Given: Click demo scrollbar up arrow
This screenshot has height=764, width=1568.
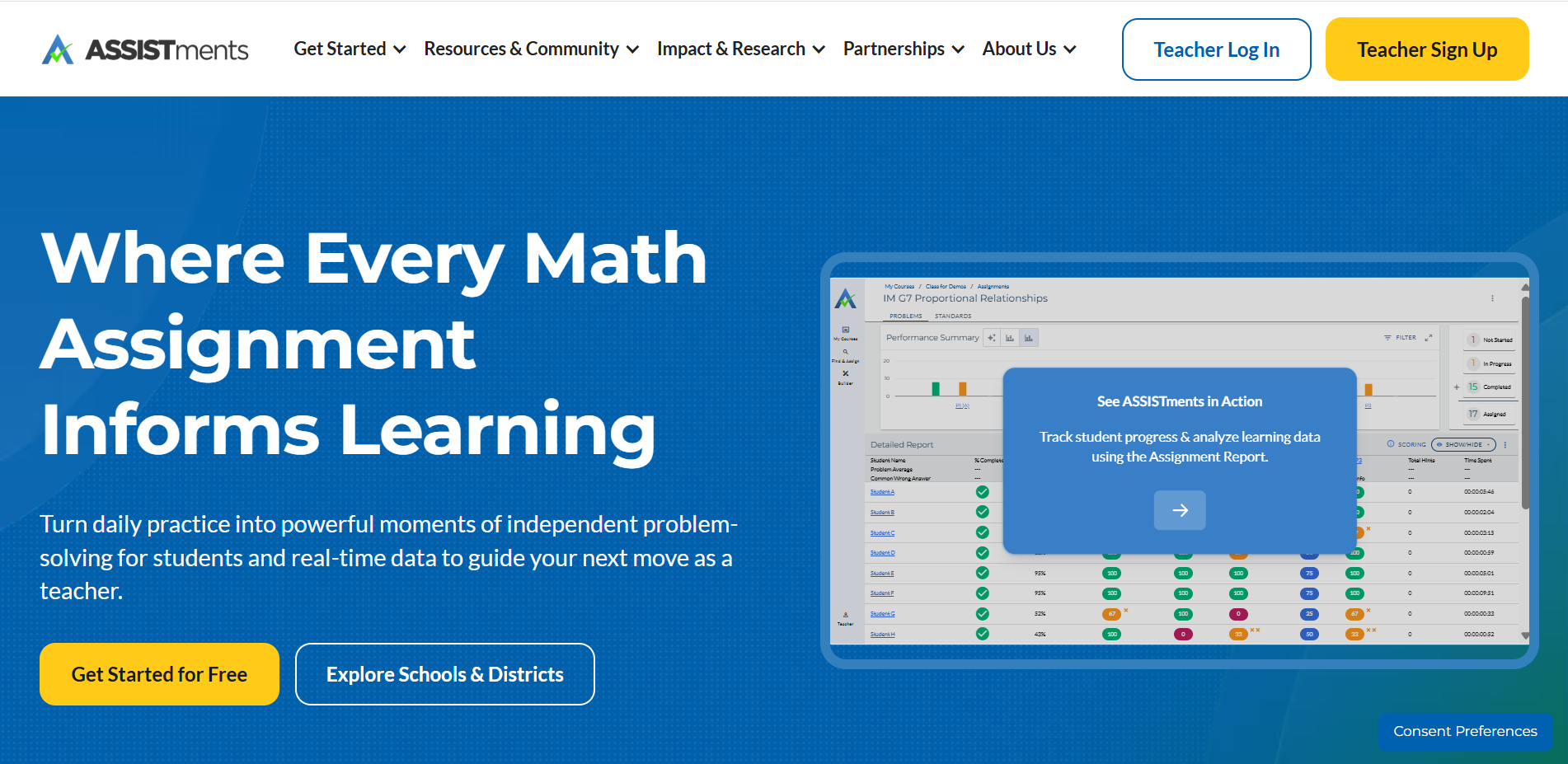Looking at the screenshot, I should tap(1525, 287).
